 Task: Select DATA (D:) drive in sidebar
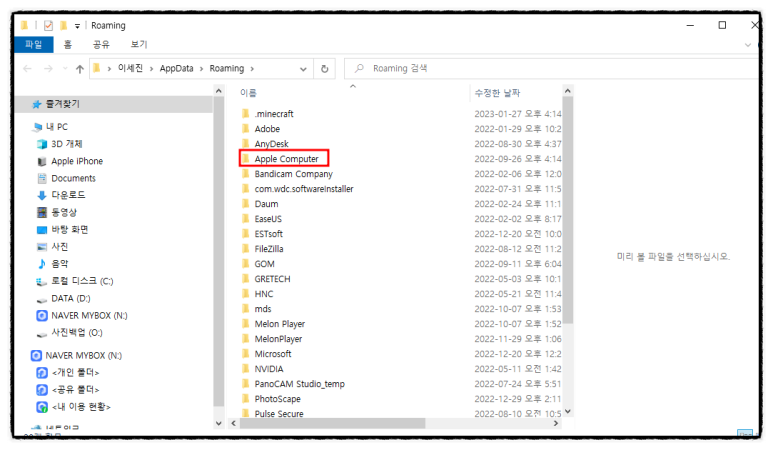click(x=70, y=298)
